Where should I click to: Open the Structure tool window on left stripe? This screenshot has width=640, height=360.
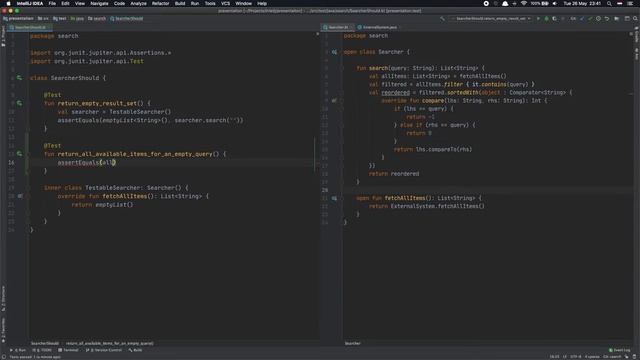[x=3, y=298]
